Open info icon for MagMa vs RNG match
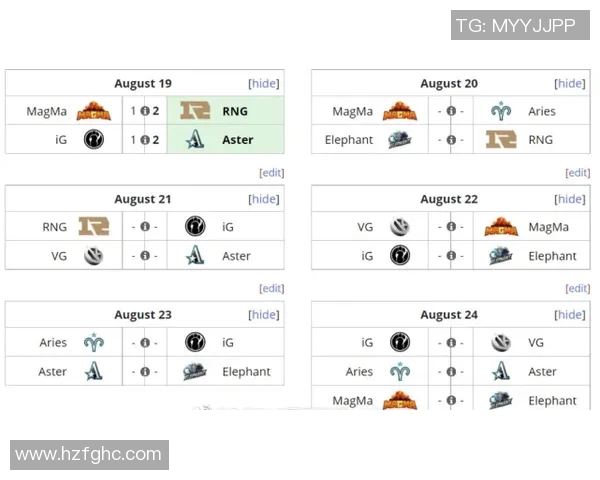 (x=145, y=111)
